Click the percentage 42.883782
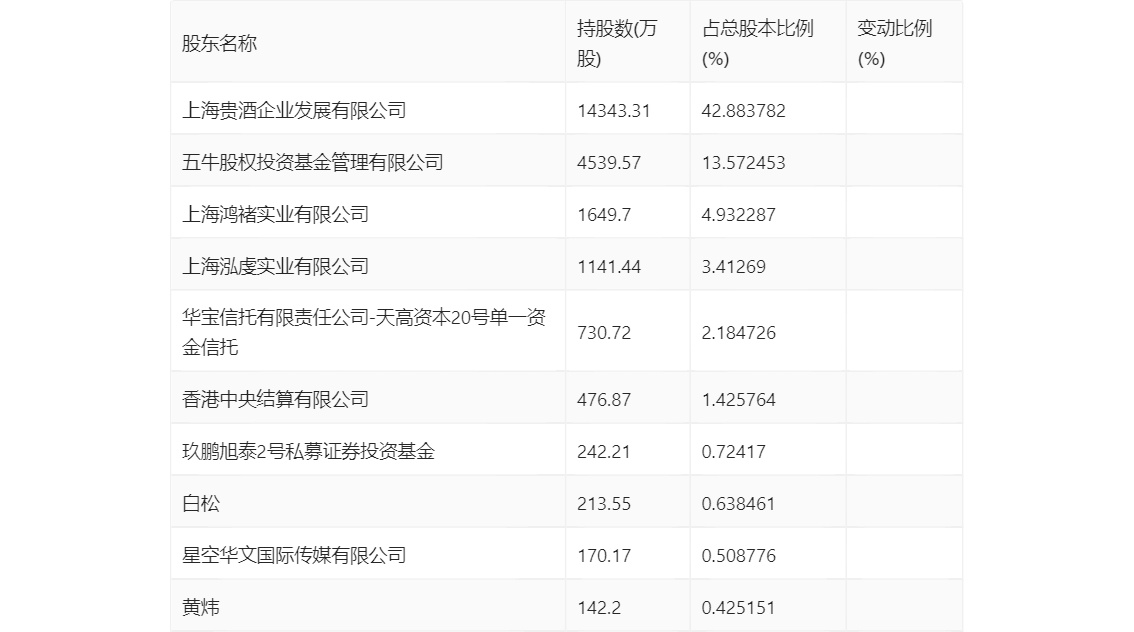This screenshot has width=1134, height=632. pyautogui.click(x=743, y=111)
